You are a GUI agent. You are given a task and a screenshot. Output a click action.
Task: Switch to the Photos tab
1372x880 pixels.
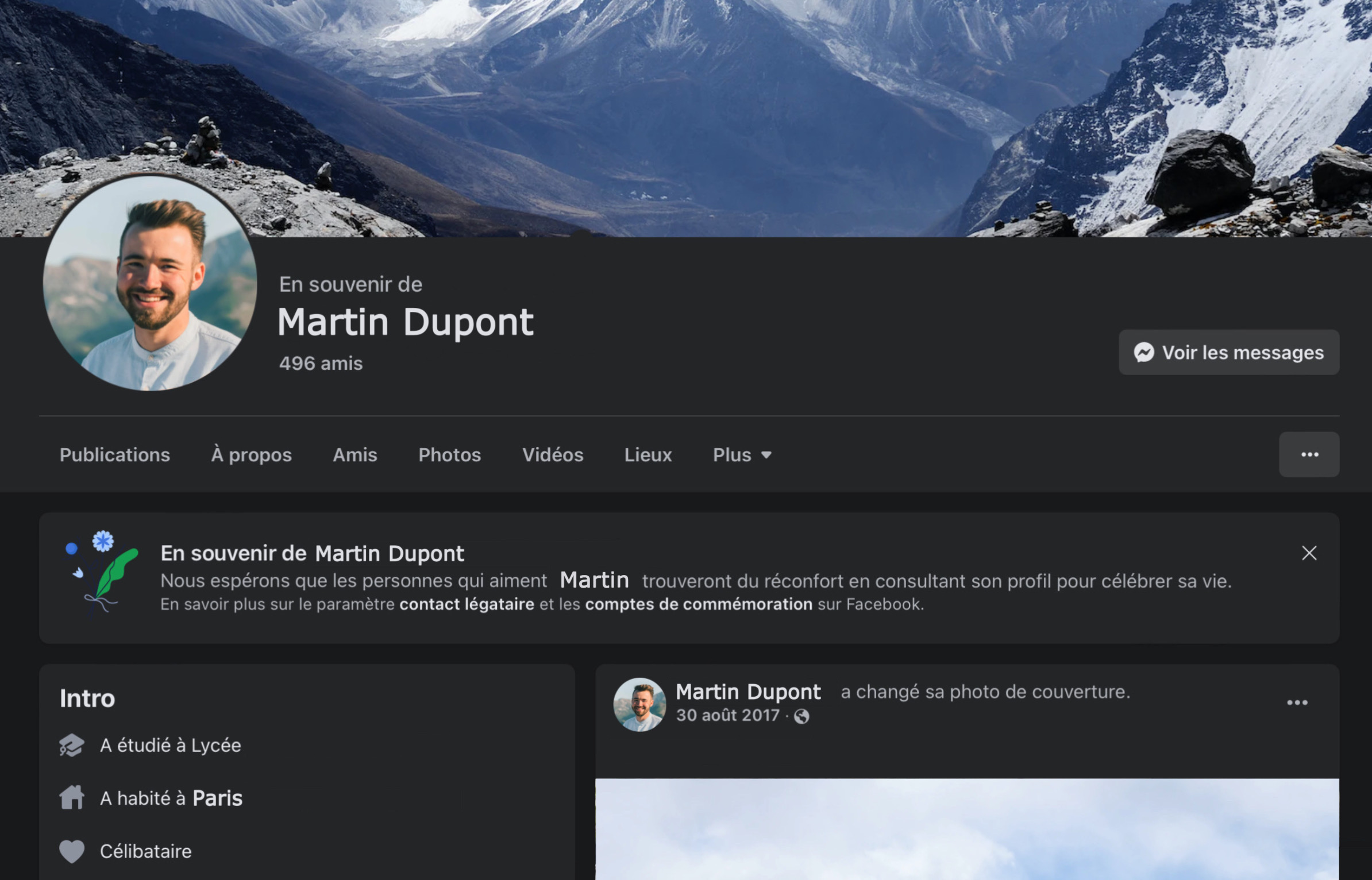coord(450,454)
